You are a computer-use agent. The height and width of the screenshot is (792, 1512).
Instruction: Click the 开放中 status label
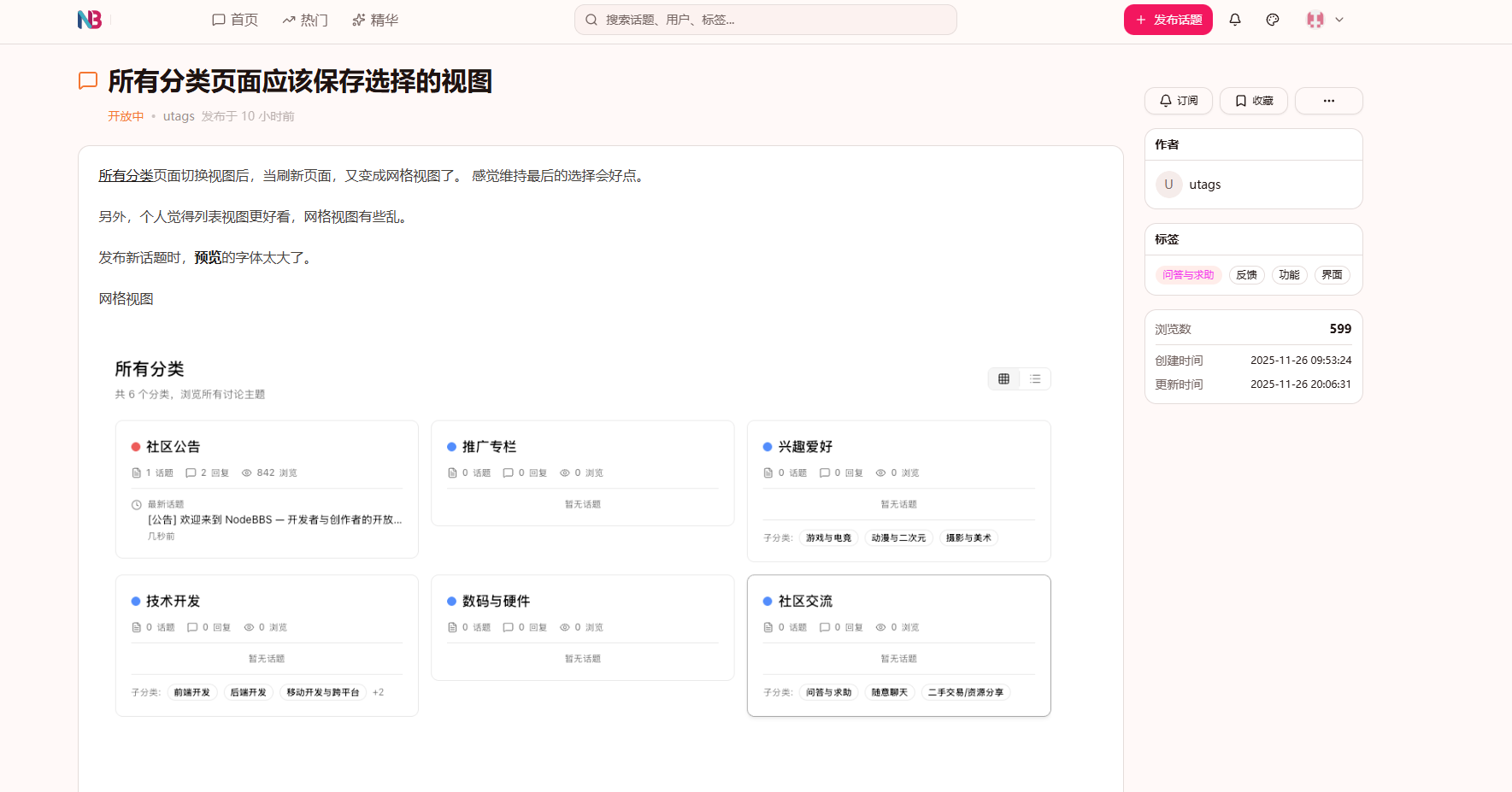[x=126, y=116]
